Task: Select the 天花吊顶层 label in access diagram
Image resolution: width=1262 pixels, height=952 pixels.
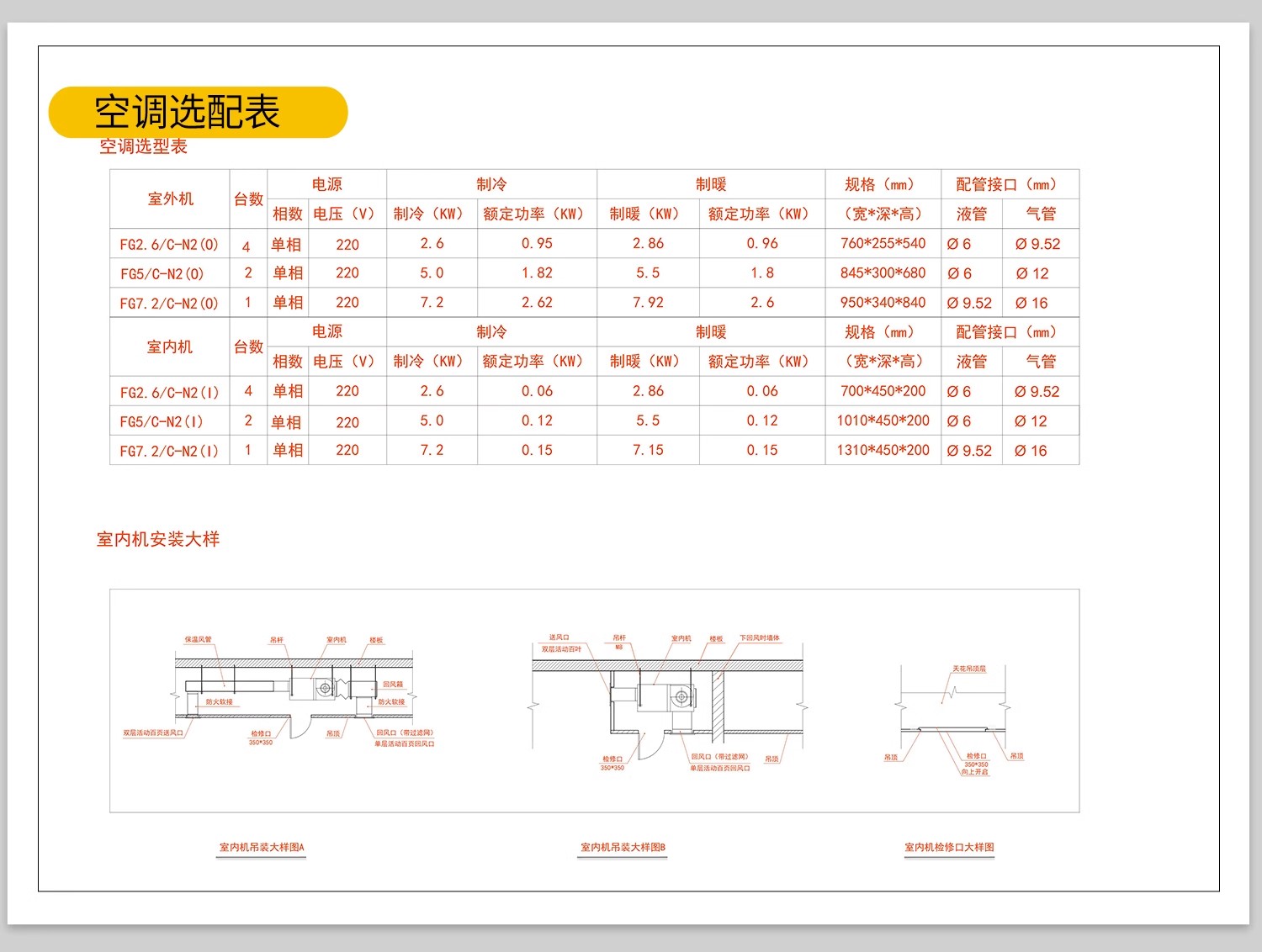Action: (x=969, y=669)
